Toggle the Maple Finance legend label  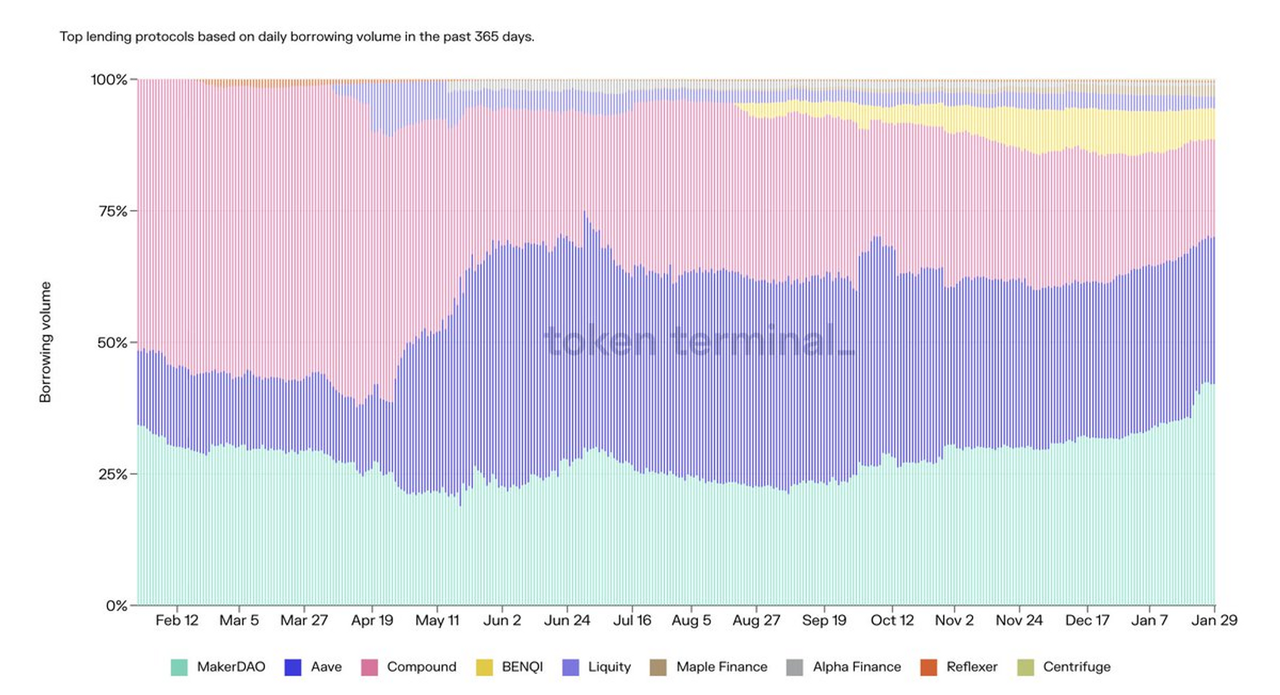pyautogui.click(x=721, y=667)
